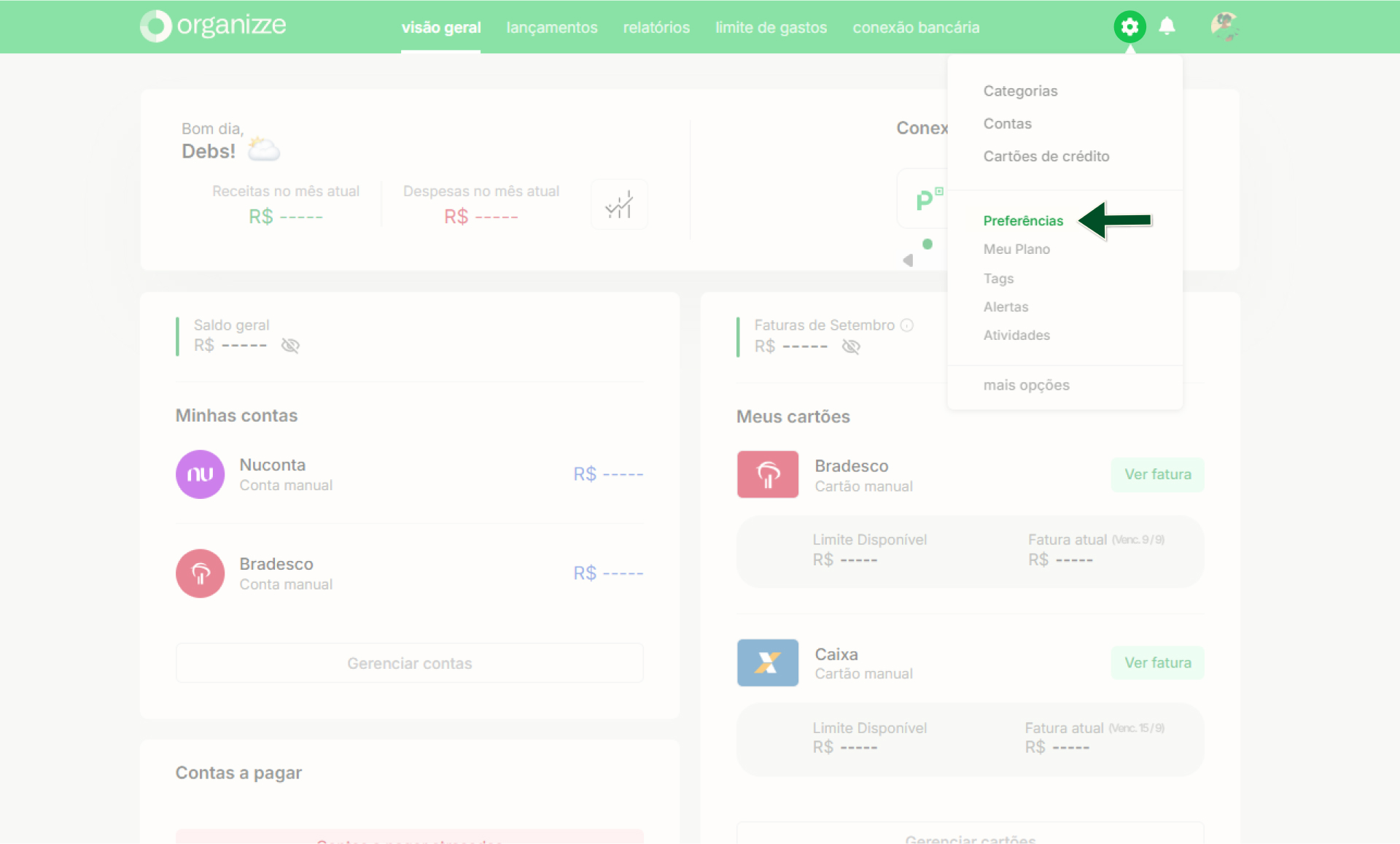Open Meu Plano menu item
Image resolution: width=1400 pixels, height=844 pixels.
(x=1016, y=249)
